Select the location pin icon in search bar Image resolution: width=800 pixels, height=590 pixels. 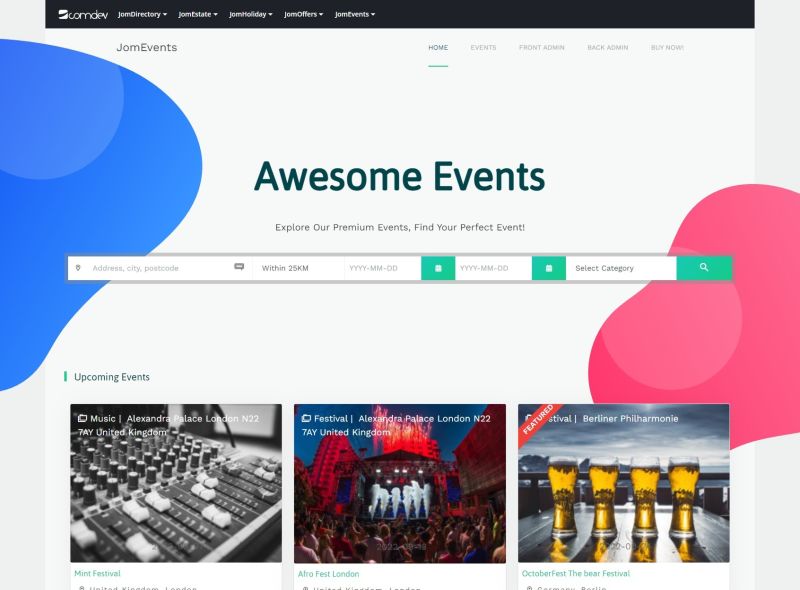[x=80, y=268]
